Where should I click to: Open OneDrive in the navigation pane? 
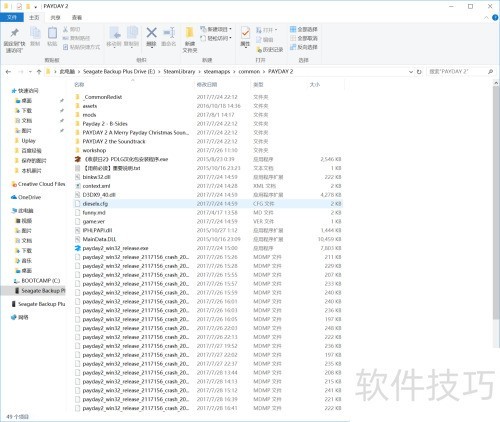click(26, 197)
